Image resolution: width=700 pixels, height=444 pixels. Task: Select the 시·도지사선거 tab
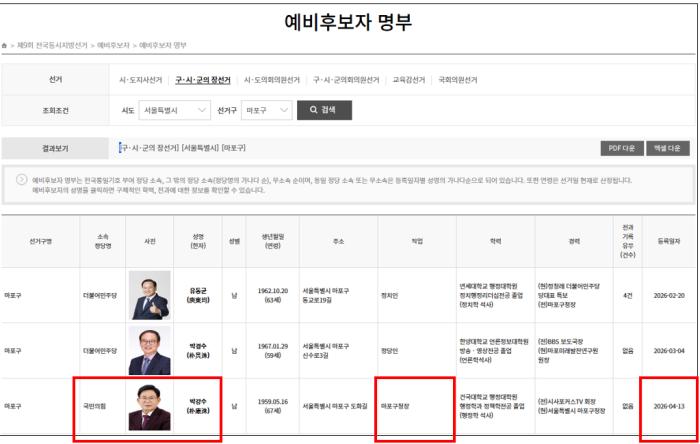(x=140, y=80)
